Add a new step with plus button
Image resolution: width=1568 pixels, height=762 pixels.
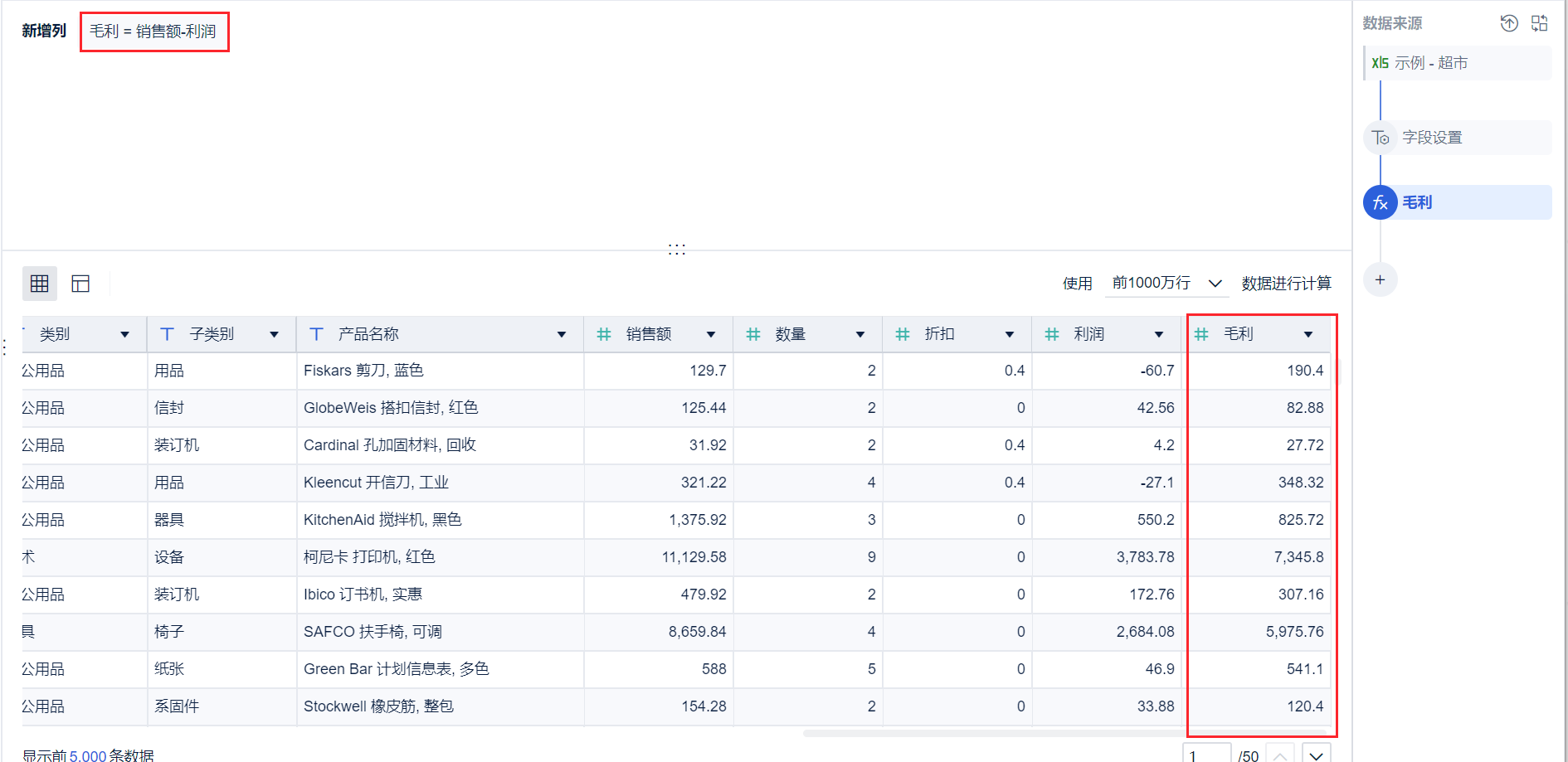coord(1380,280)
